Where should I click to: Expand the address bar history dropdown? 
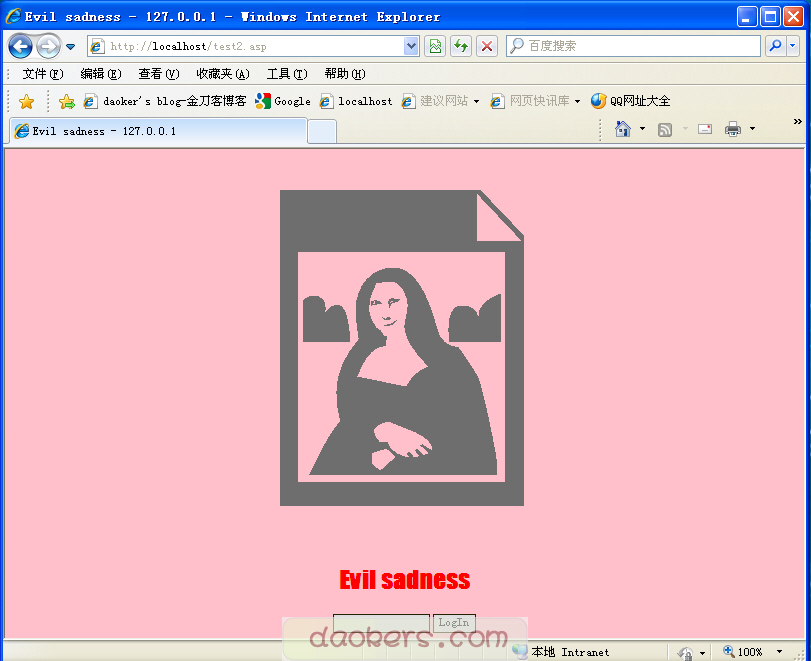tap(412, 46)
